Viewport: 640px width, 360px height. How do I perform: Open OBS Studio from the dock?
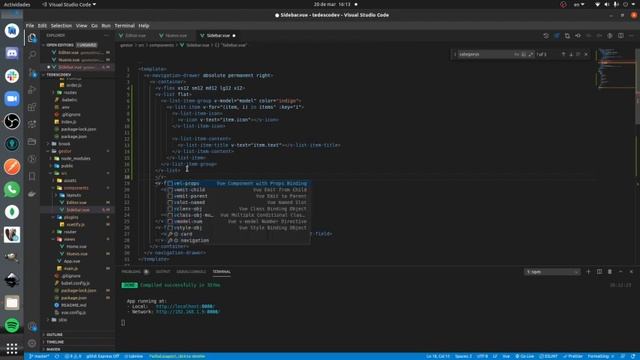coord(12,121)
